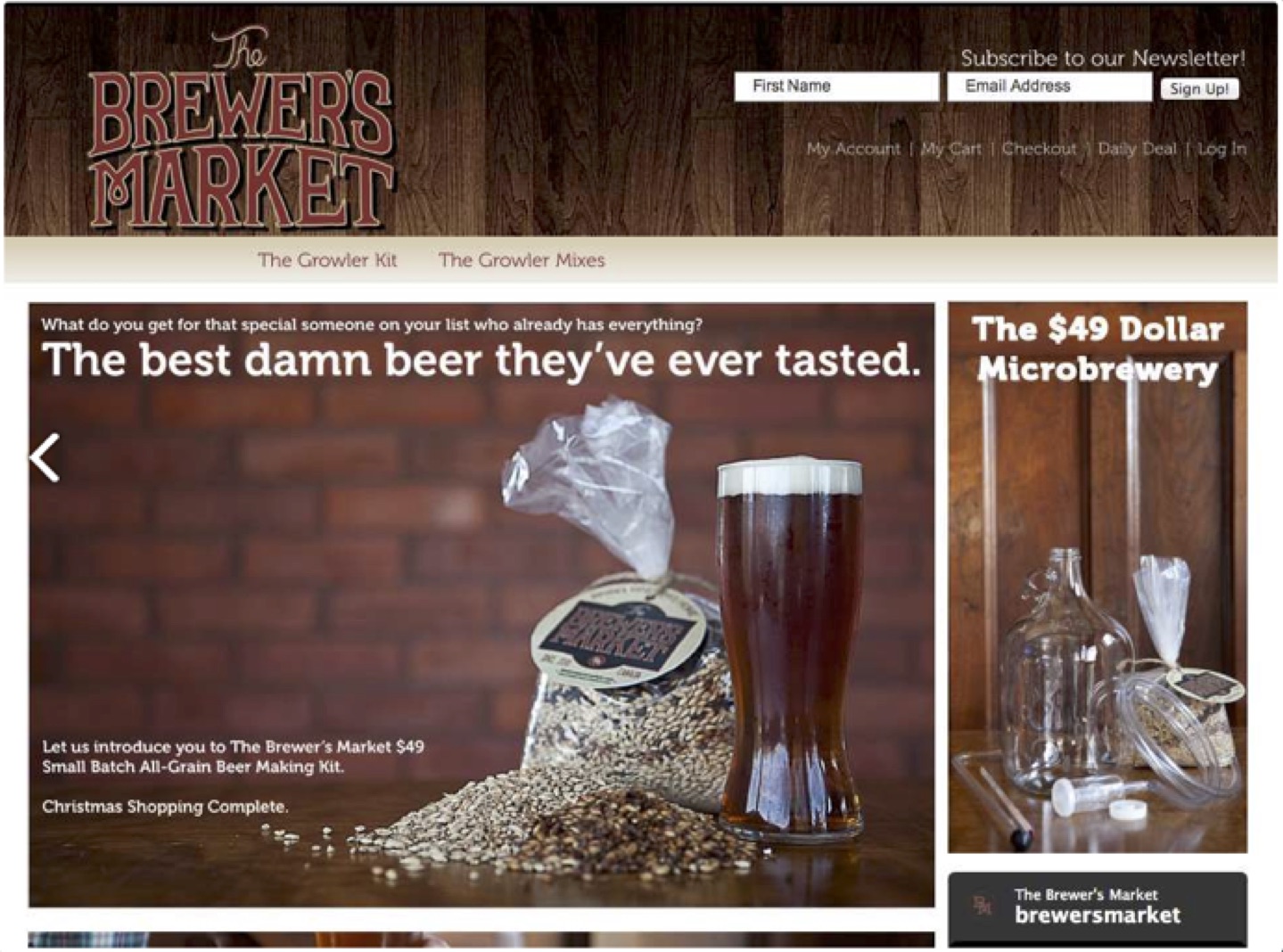Click the grain bag tag label
The height and width of the screenshot is (952, 1283).
619,636
